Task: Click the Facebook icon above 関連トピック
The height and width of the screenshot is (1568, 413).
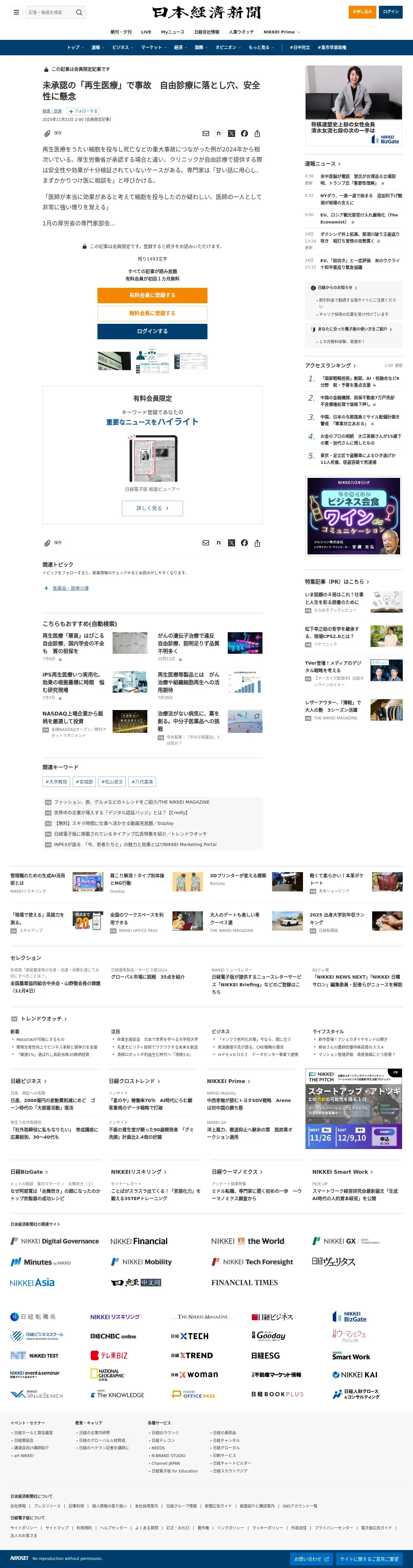Action: 244,543
